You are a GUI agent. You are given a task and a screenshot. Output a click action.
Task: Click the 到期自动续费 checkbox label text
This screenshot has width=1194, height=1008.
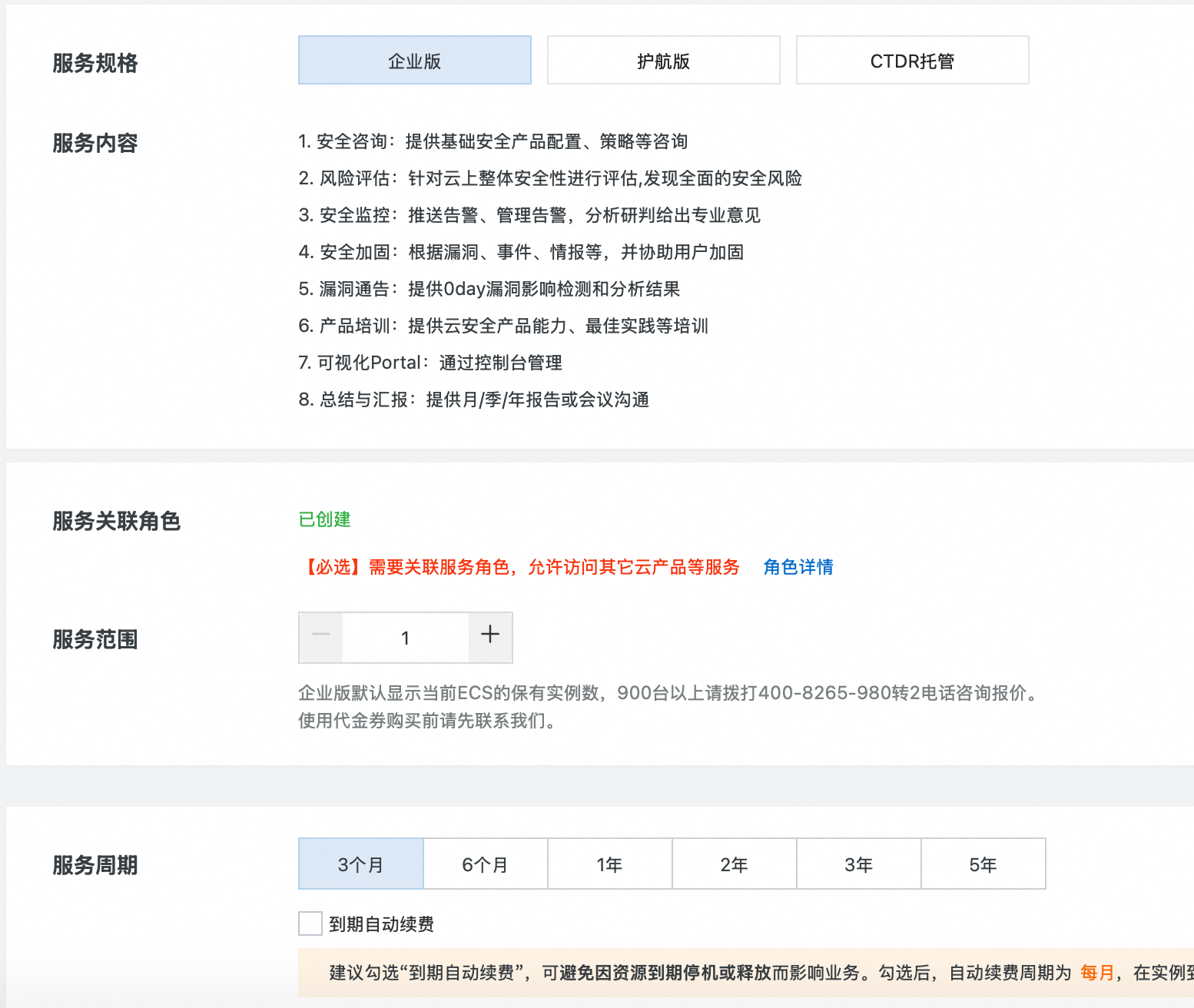pos(382,924)
